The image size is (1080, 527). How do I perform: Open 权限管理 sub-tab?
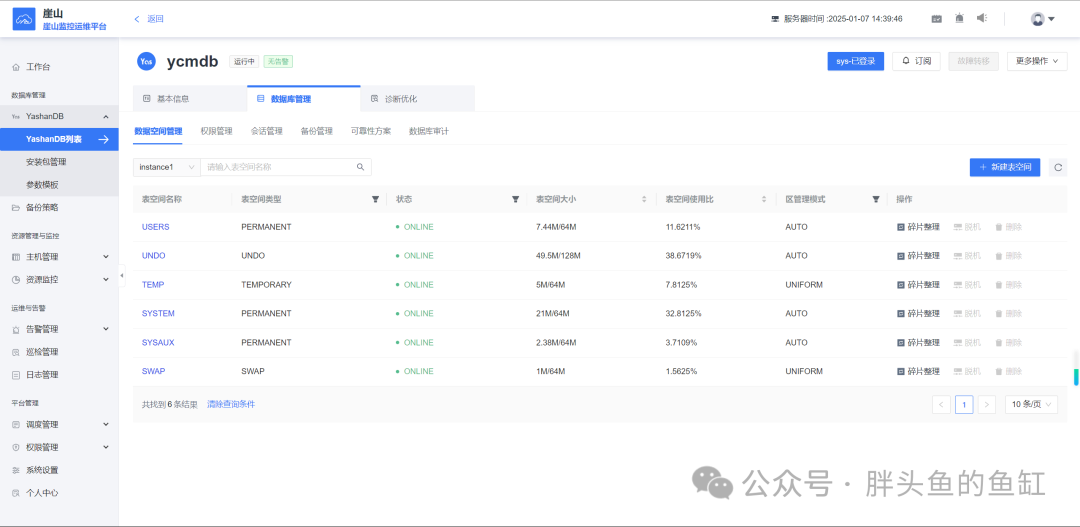click(x=216, y=131)
